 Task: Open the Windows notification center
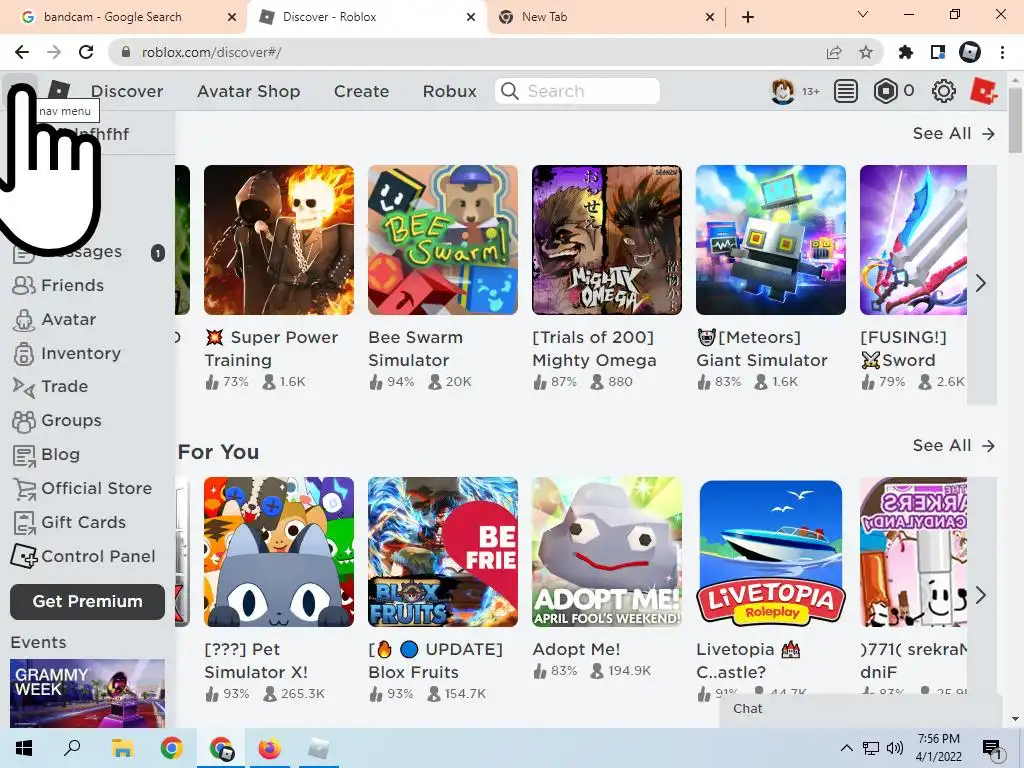(992, 748)
